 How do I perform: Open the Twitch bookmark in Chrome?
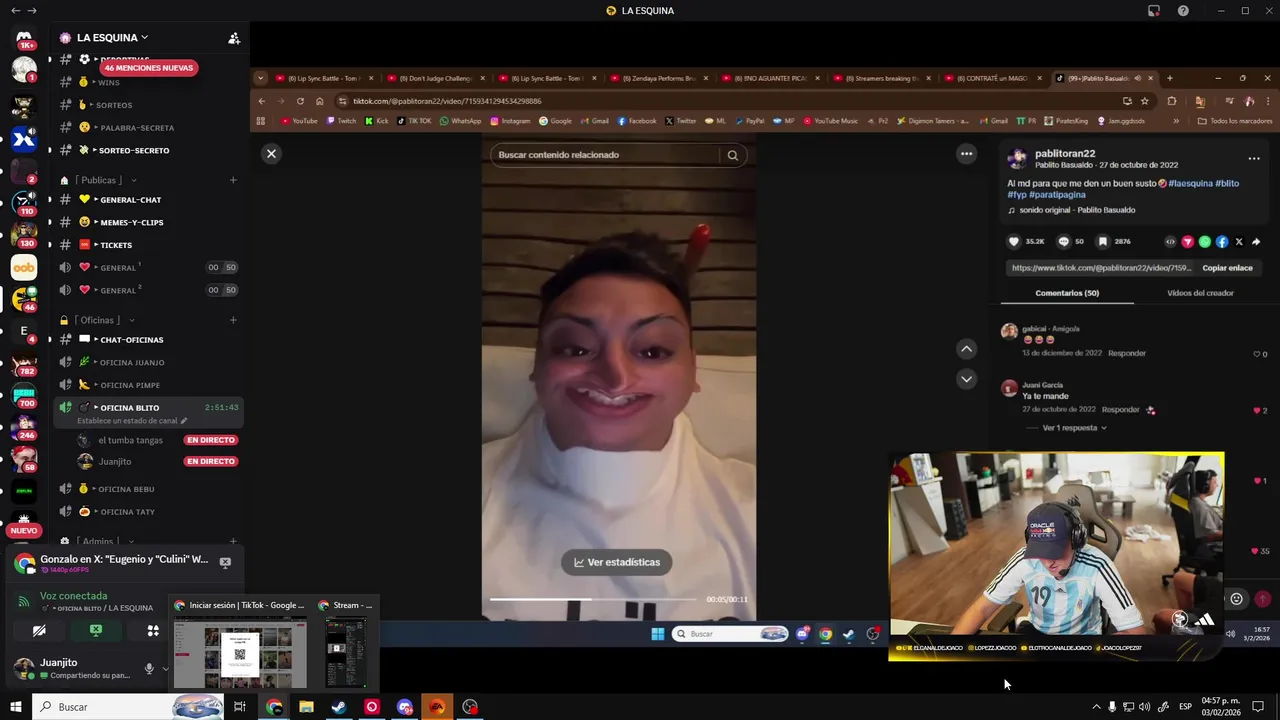tap(340, 121)
